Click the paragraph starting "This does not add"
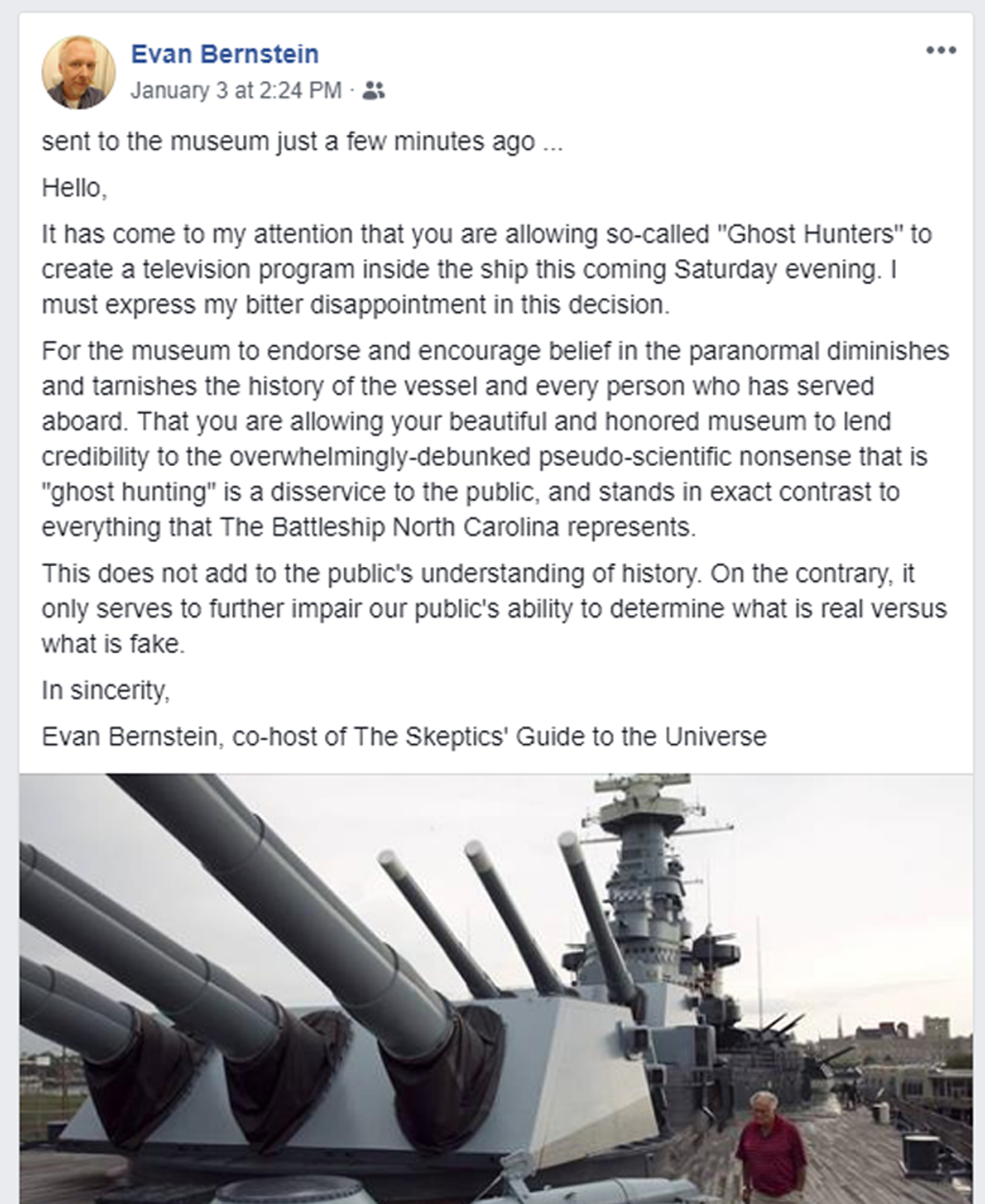This screenshot has height=1204, width=985. pyautogui.click(x=494, y=608)
